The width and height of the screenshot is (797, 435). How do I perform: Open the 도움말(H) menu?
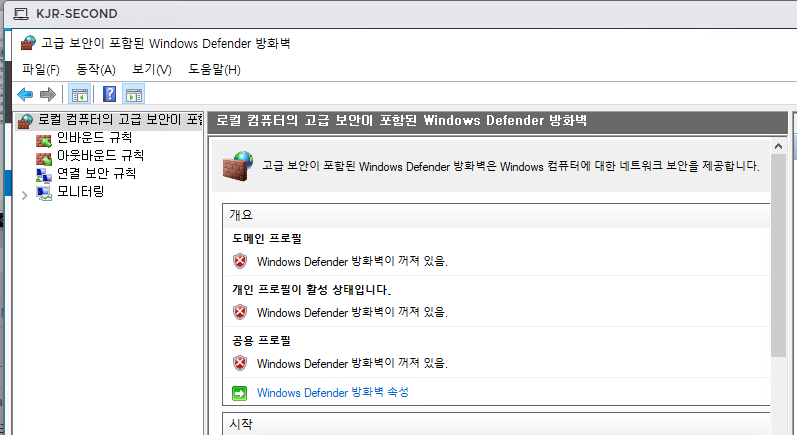(x=214, y=70)
